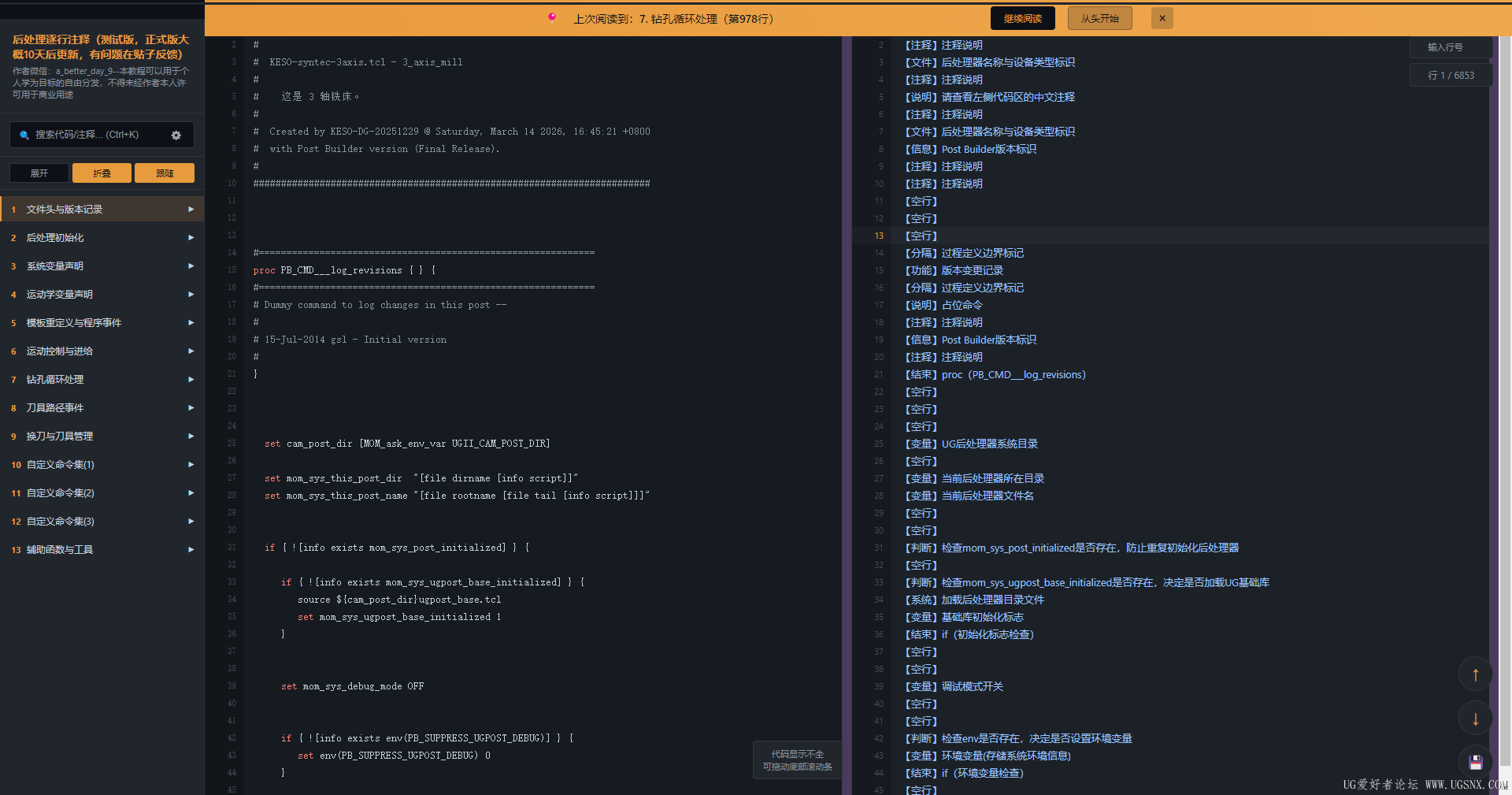Click the floppy disk save icon
Viewport: 1512px width, 795px height.
point(1475,762)
